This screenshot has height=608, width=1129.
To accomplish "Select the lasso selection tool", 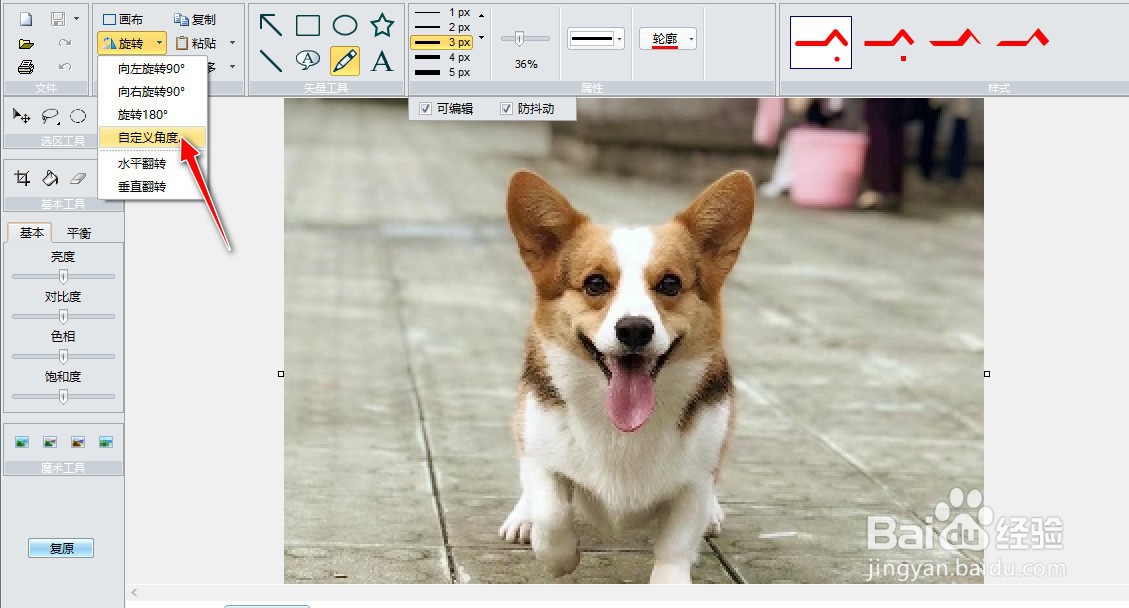I will click(50, 116).
